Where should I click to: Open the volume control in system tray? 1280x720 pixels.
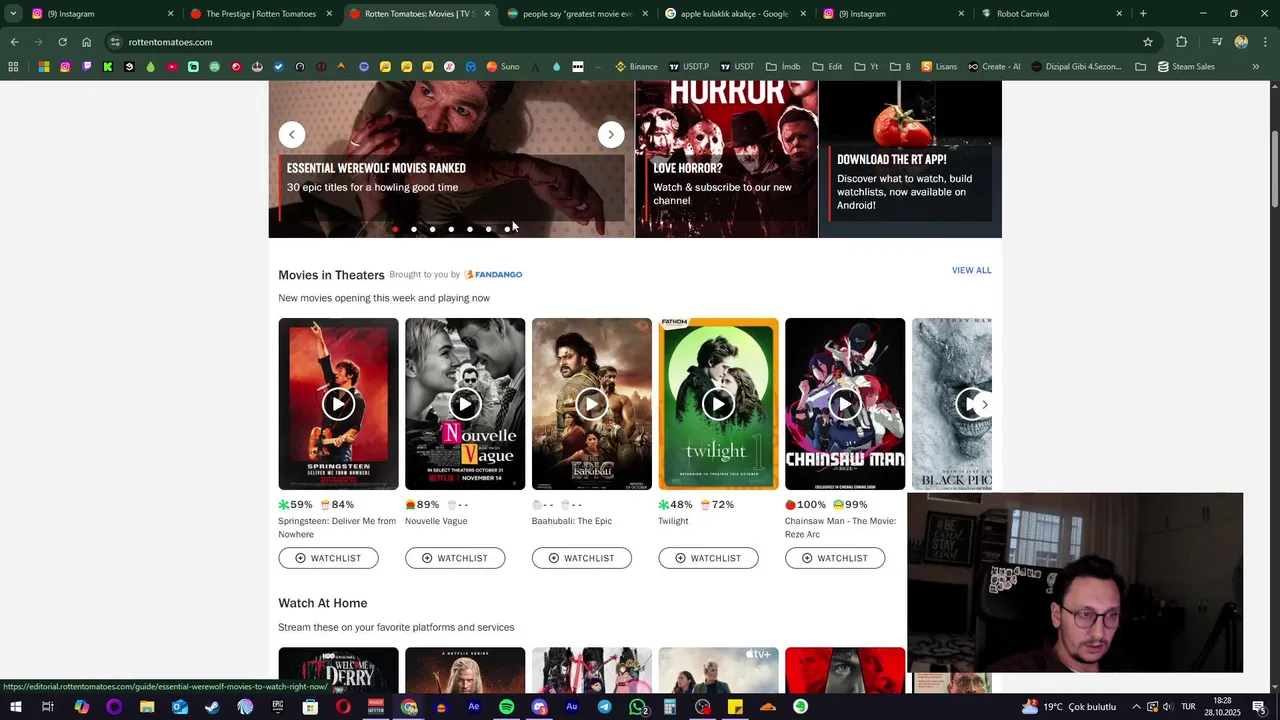tap(1167, 707)
